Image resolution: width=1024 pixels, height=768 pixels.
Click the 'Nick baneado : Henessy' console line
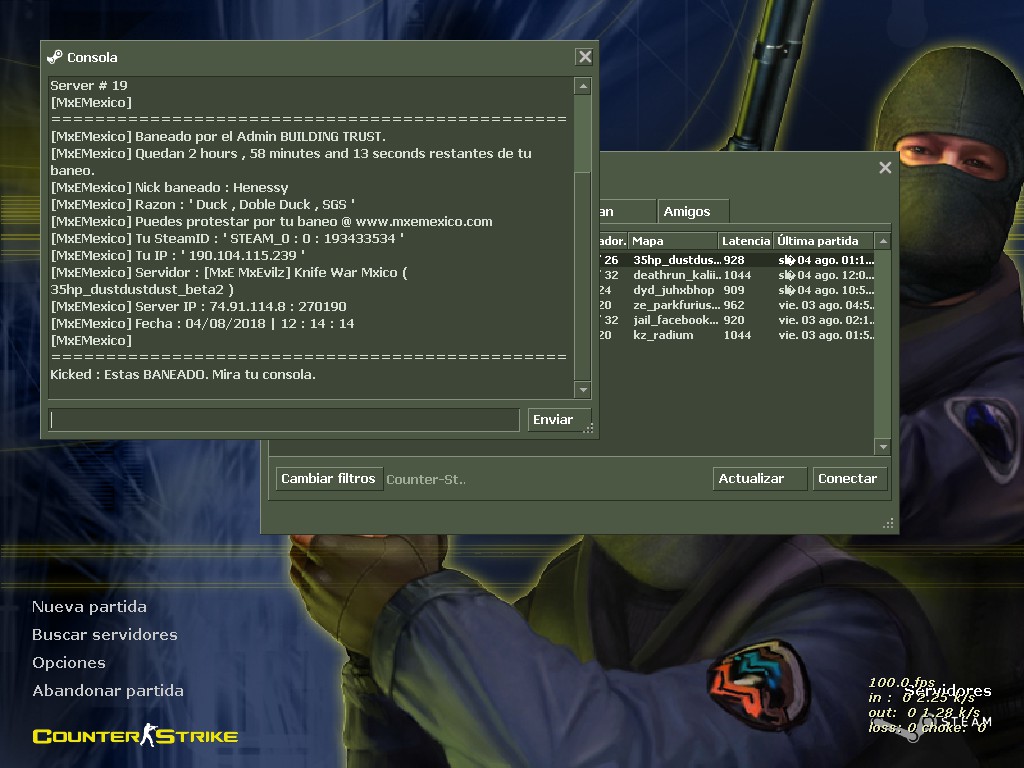point(169,187)
